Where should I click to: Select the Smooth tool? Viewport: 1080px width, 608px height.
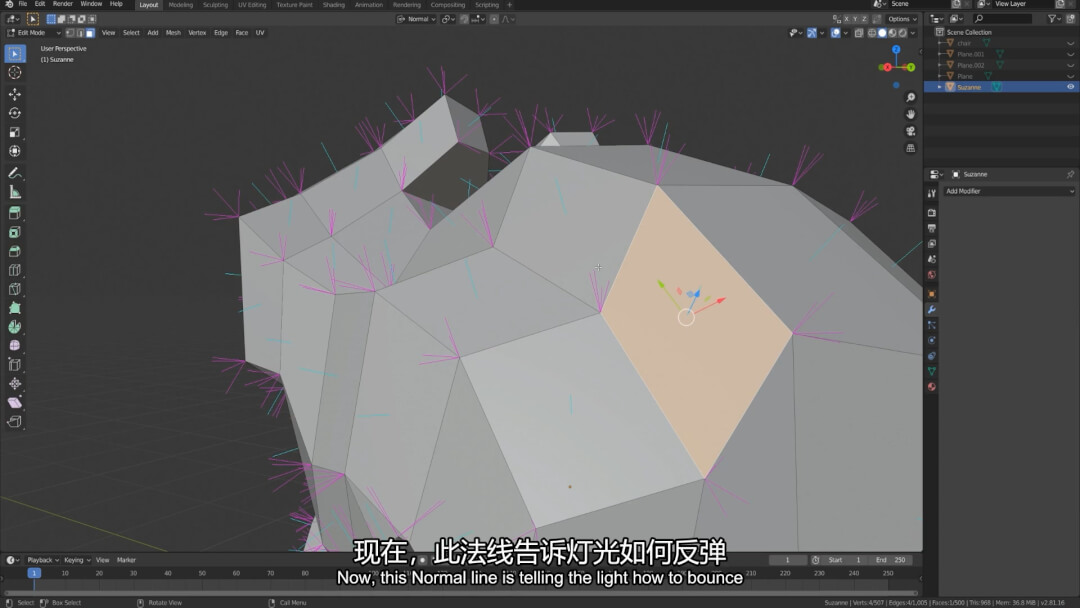point(14,346)
